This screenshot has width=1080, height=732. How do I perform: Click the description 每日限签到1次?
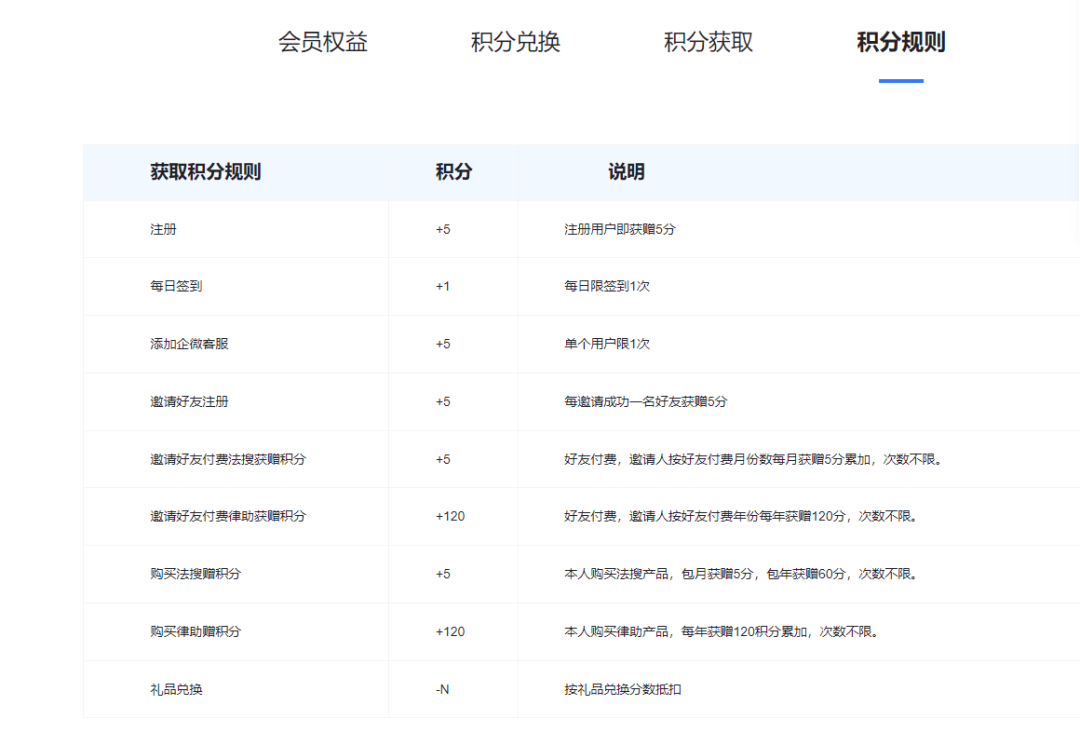pyautogui.click(x=607, y=286)
